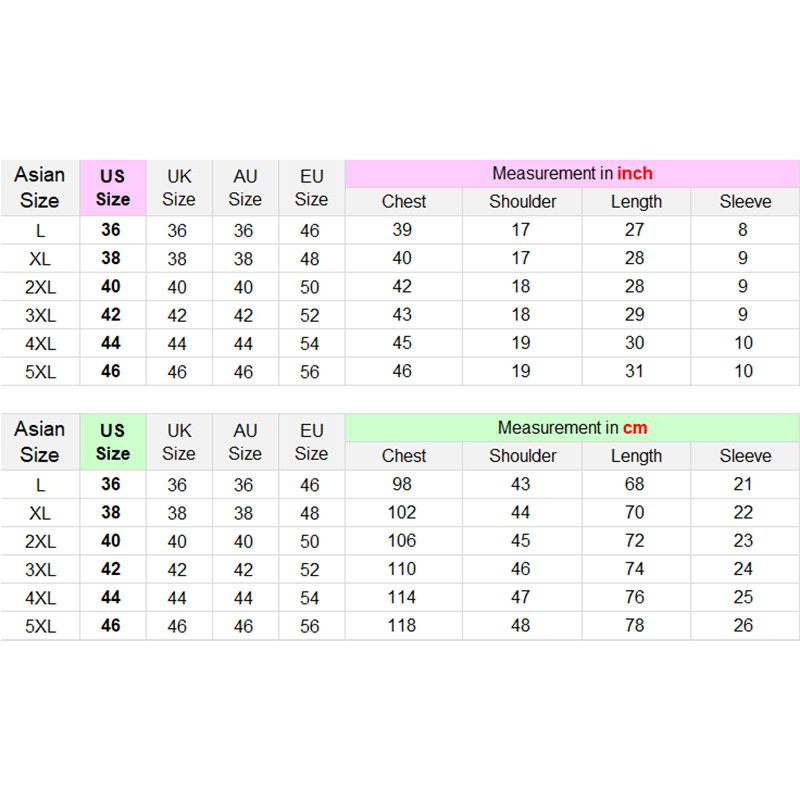Click the Shoulder column header in cm table

522,456
